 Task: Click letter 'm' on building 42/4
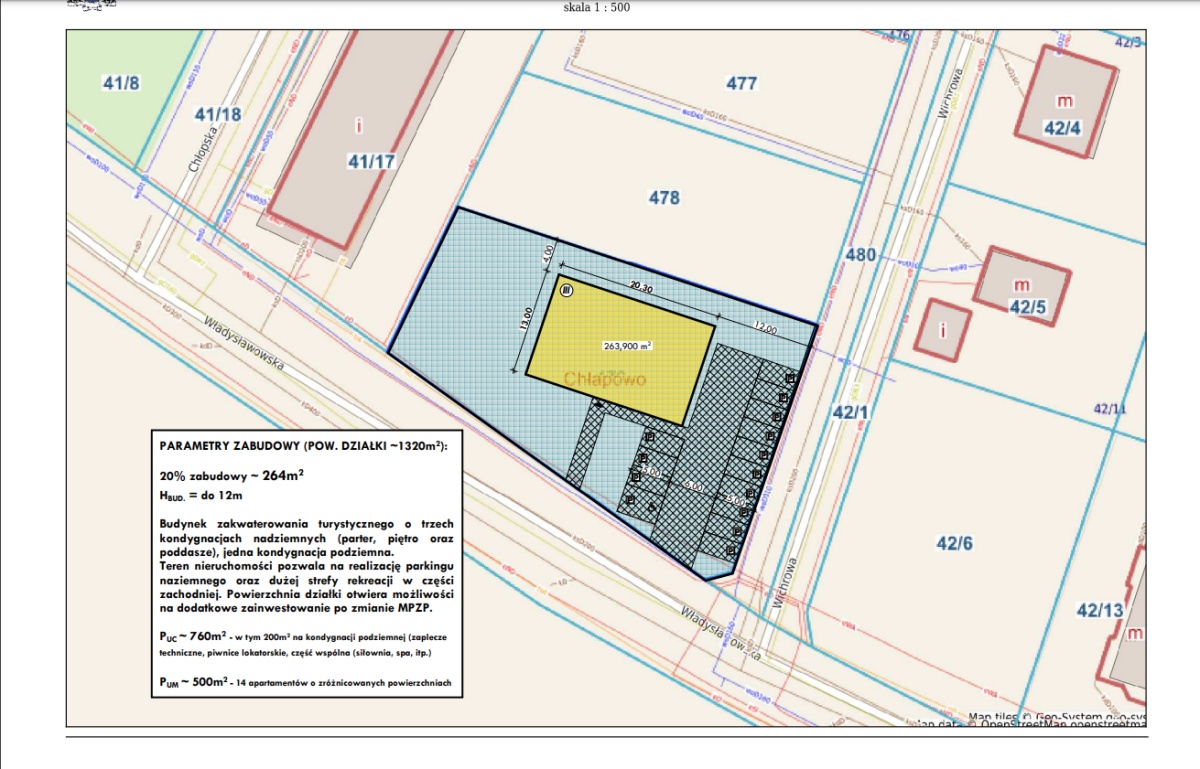[1065, 102]
